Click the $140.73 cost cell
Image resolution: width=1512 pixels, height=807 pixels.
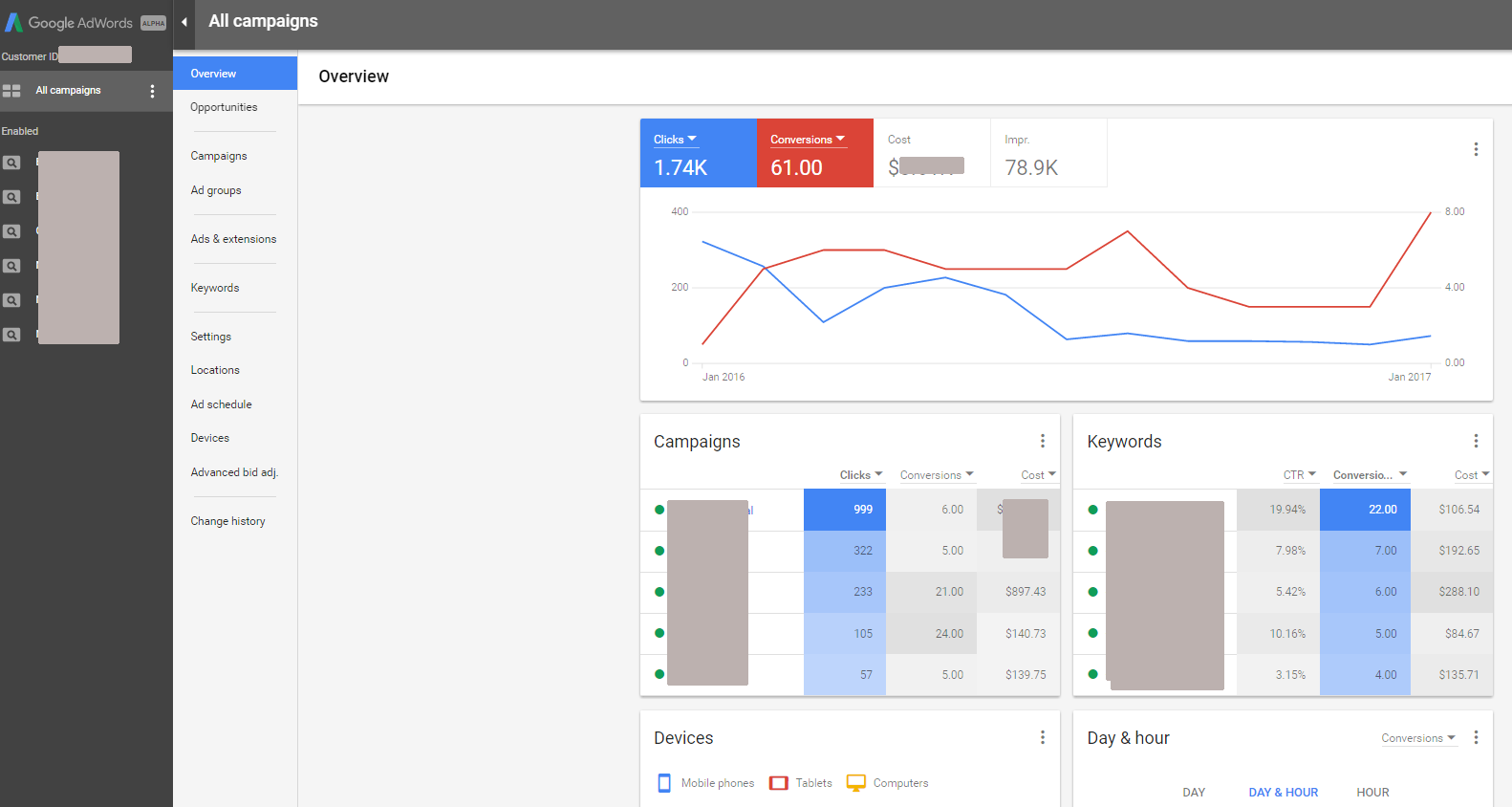click(x=1018, y=634)
